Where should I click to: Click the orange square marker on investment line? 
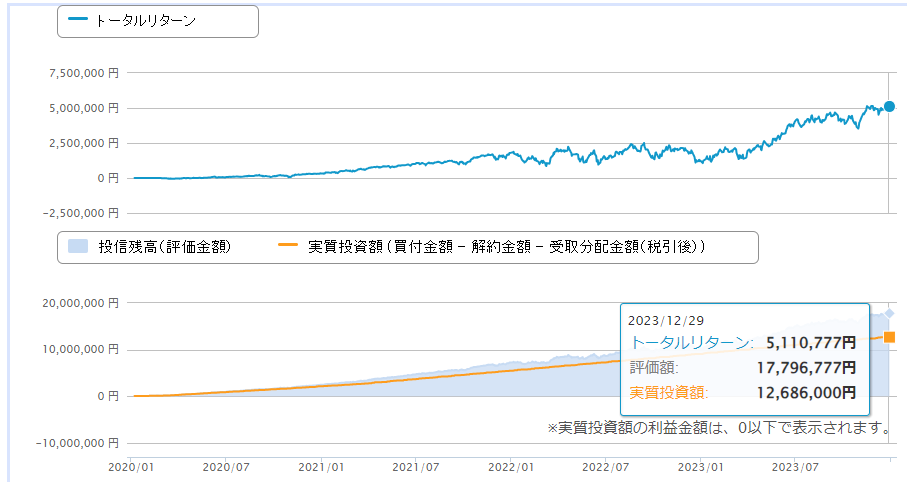click(x=889, y=337)
